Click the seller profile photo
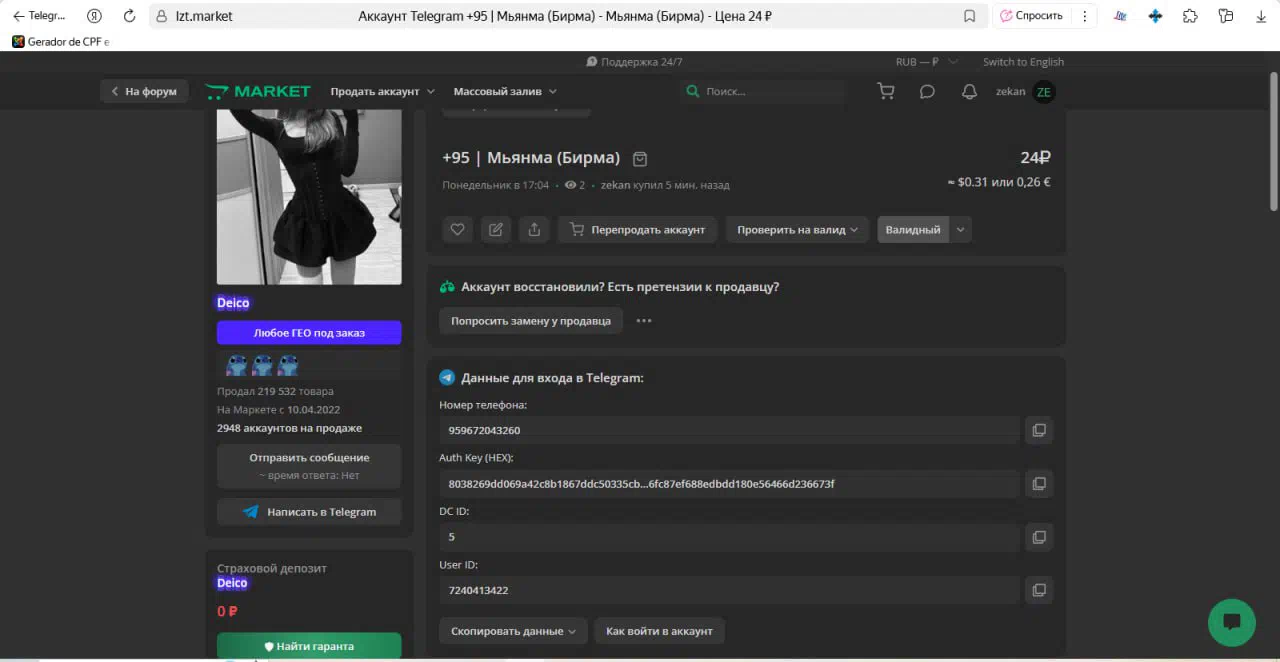 [309, 197]
